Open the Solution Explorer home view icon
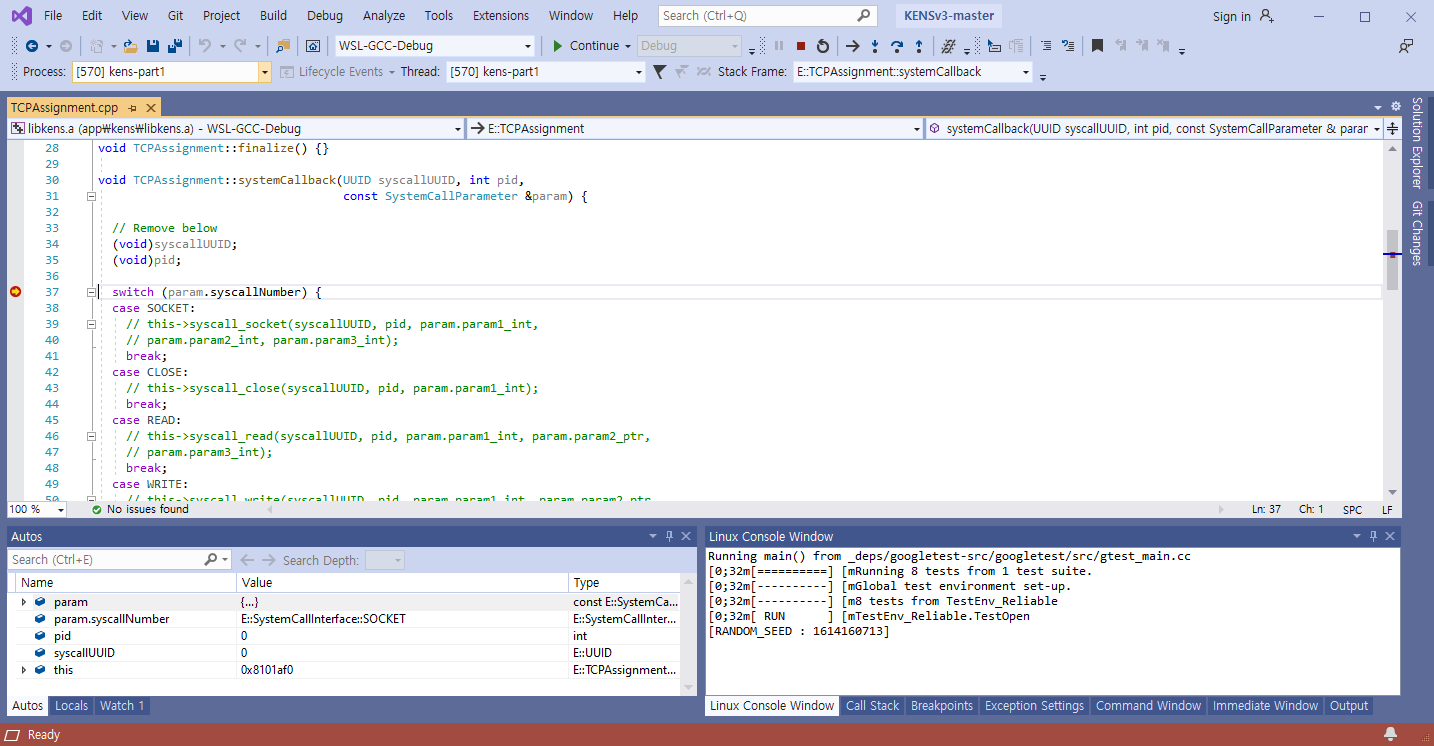Image resolution: width=1434 pixels, height=746 pixels. [x=313, y=46]
